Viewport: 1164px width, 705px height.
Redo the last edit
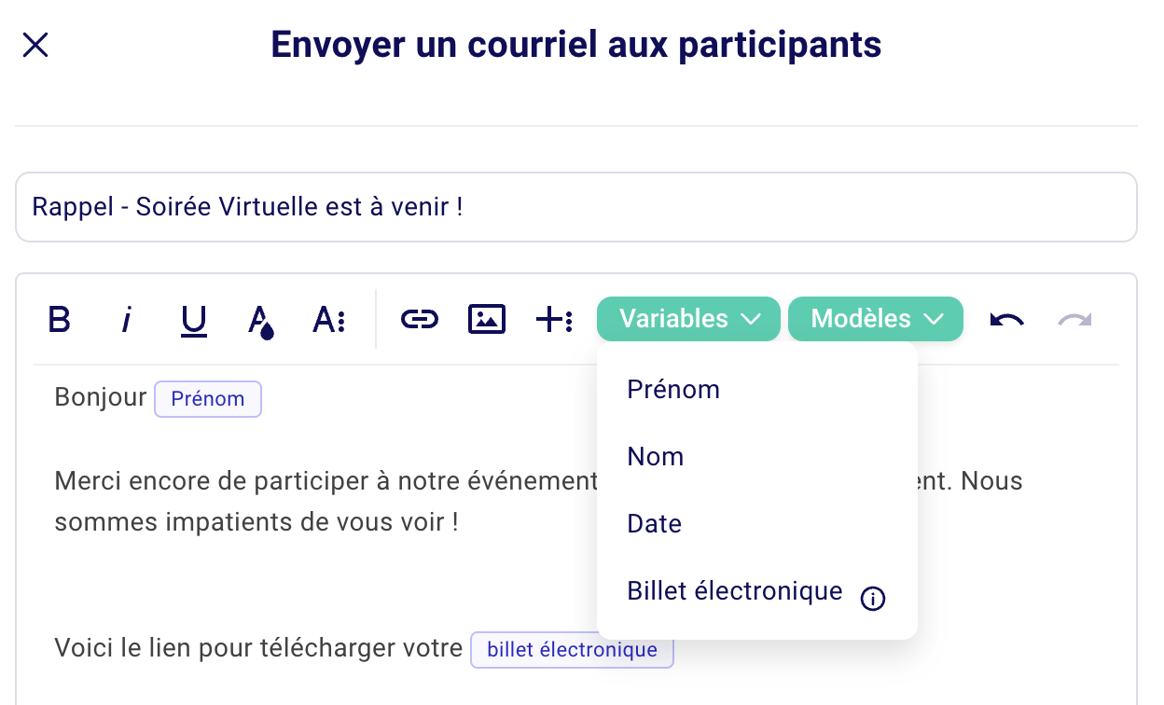tap(1074, 319)
